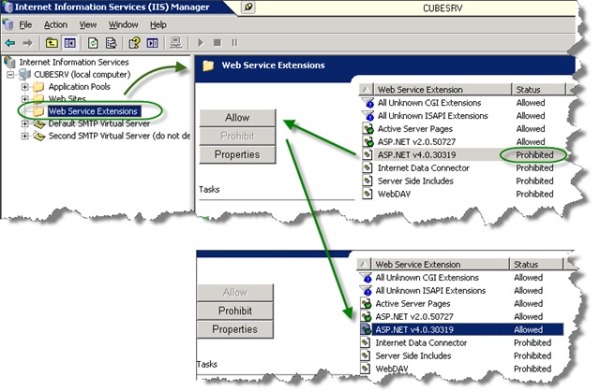Select Web Service Extensions tree item
Viewport: 600px width, 391px height.
coord(93,111)
